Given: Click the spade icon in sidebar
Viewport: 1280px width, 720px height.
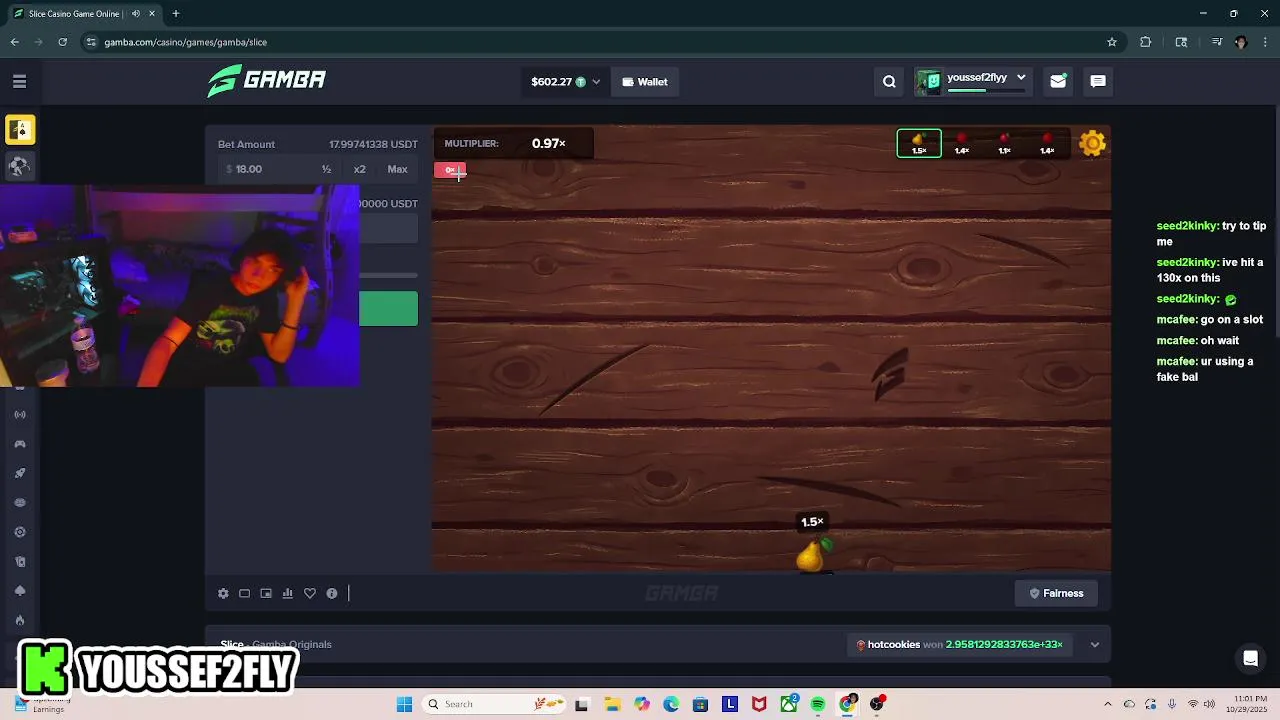Looking at the screenshot, I should coord(20,591).
